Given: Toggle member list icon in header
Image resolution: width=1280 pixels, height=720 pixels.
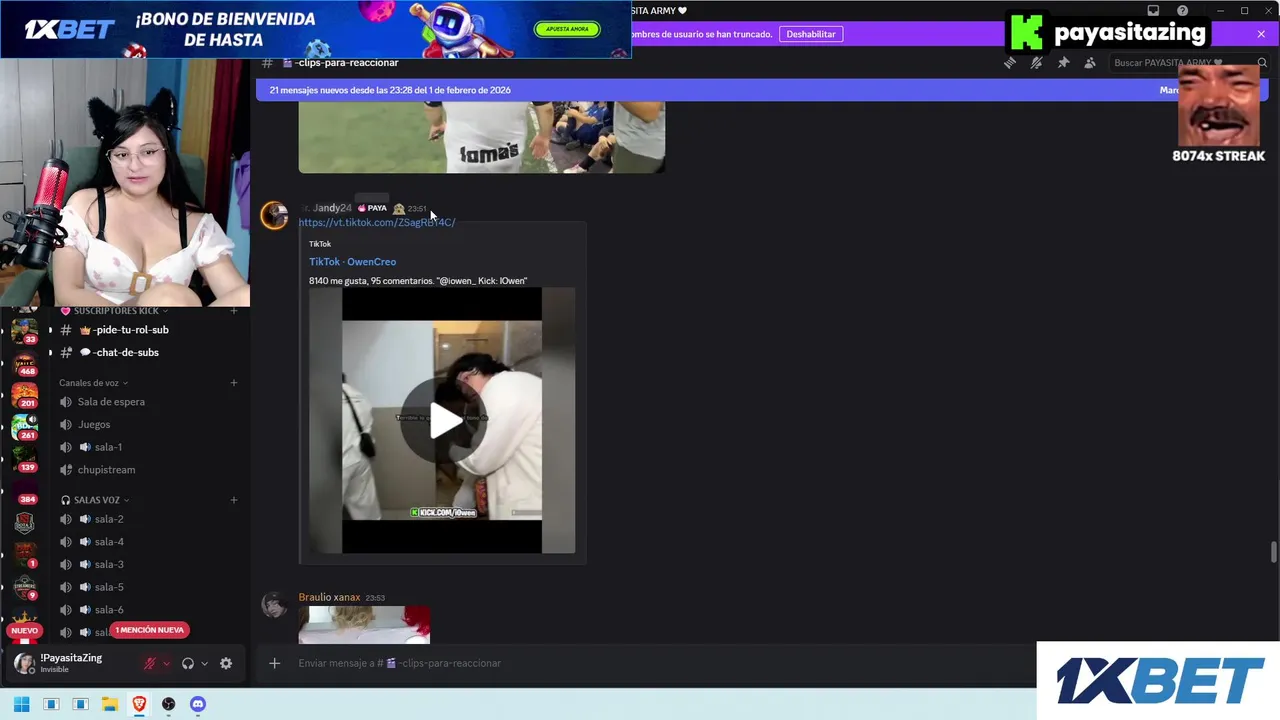Looking at the screenshot, I should [1090, 63].
